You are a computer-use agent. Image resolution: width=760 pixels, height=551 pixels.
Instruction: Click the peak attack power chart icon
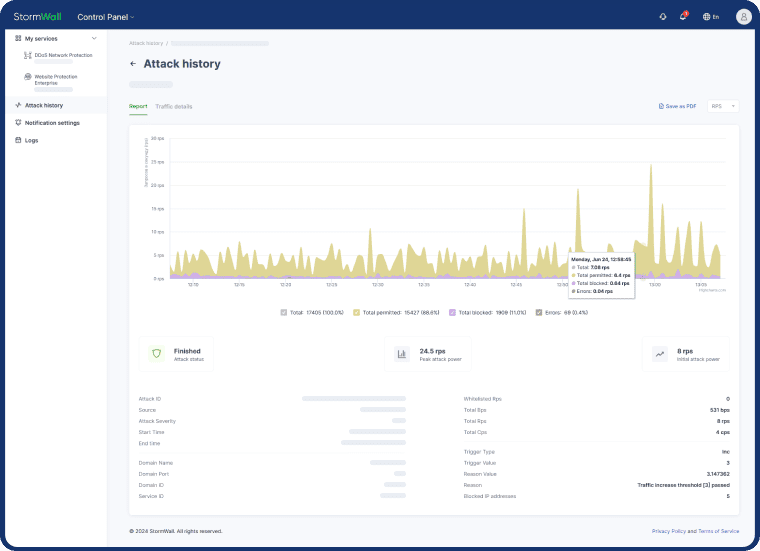(x=402, y=354)
